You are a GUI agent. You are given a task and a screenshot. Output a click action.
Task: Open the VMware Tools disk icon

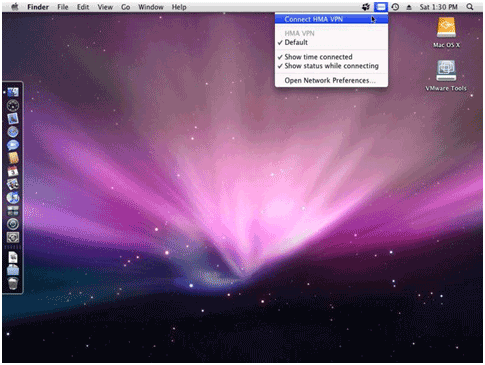click(446, 76)
